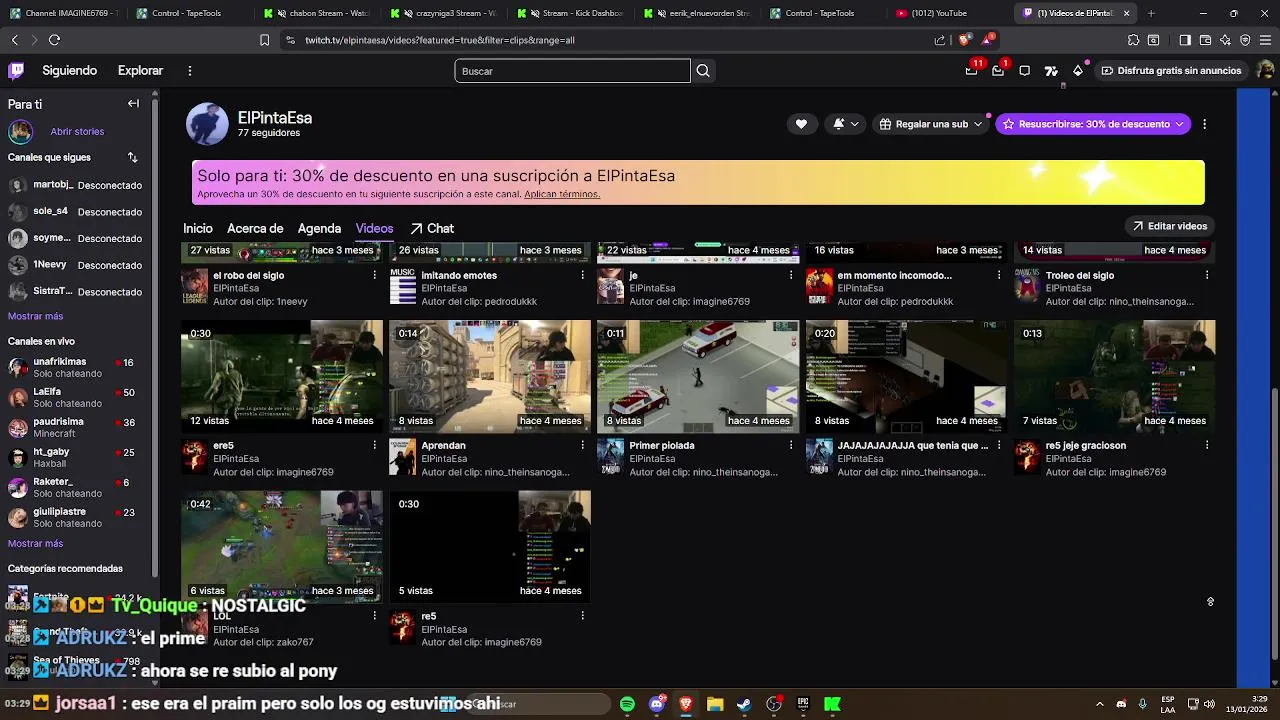Open options for 'Primer piolada' clip
Screen dimensions: 1280x720
click(791, 445)
